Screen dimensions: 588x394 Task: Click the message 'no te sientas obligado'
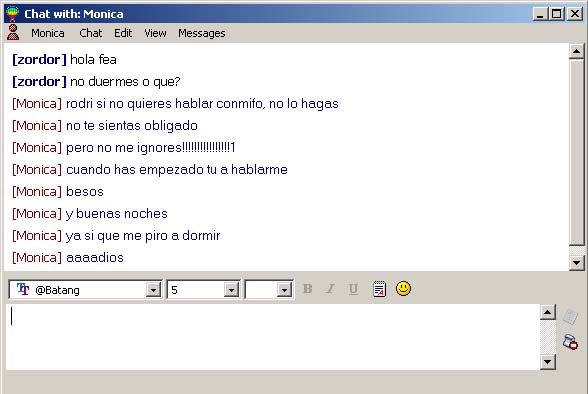click(132, 126)
